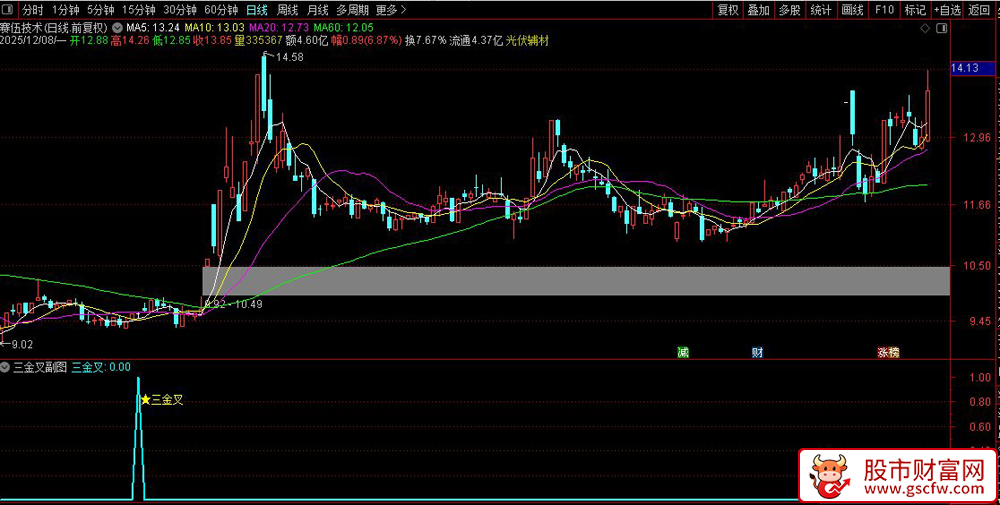Click the 流通4.37亿 float value

coord(476,40)
